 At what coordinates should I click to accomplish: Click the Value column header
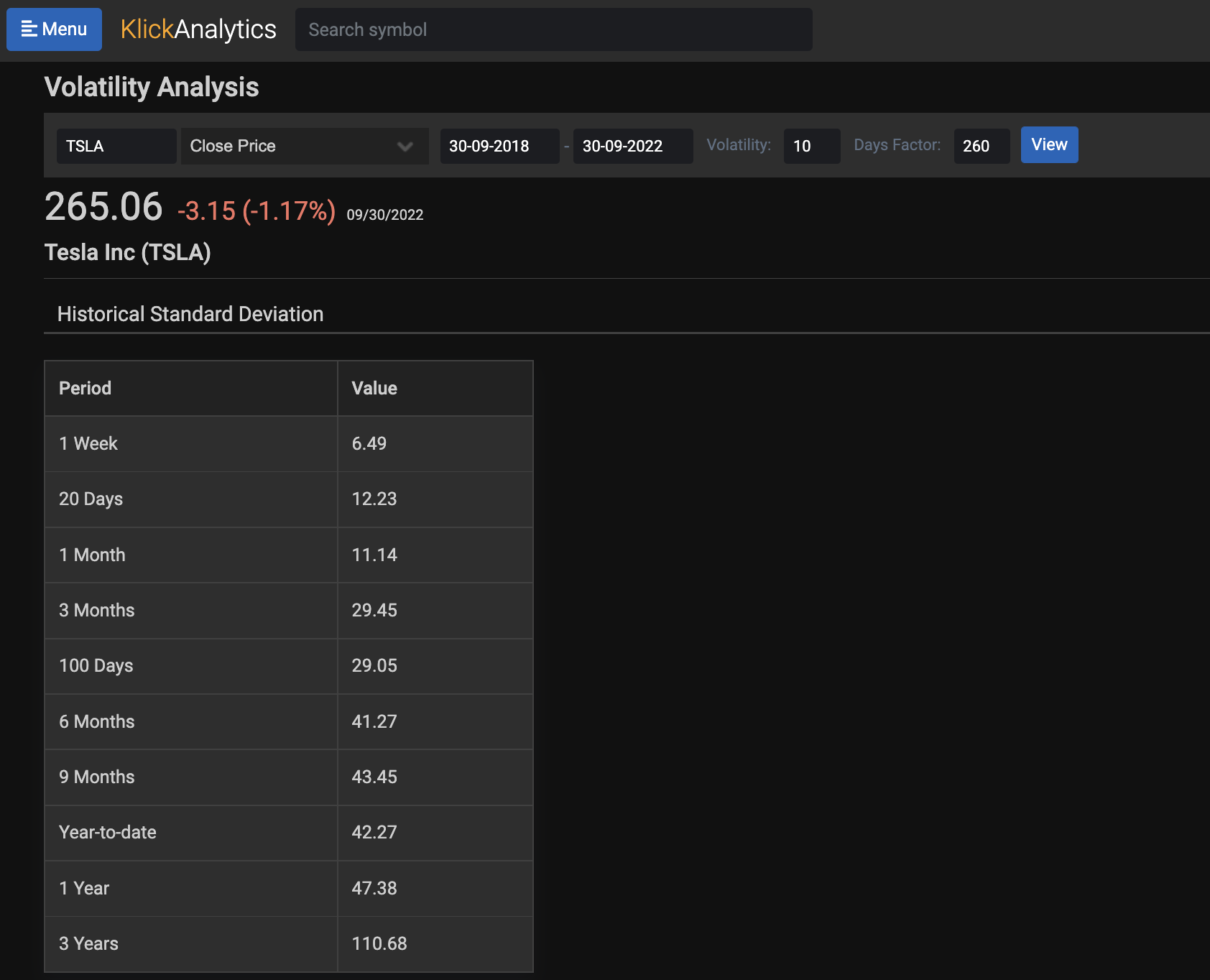coord(374,388)
